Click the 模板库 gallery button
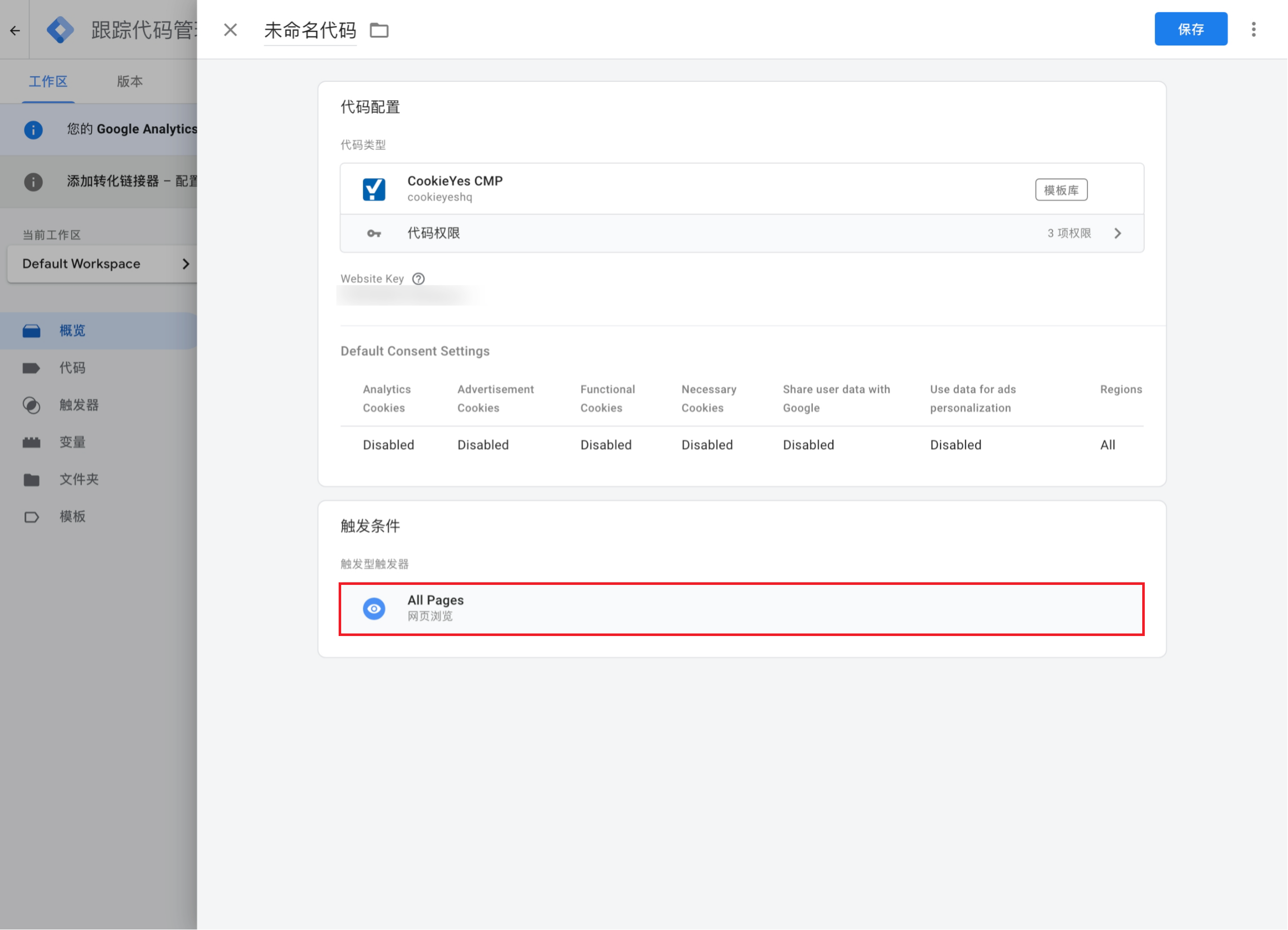This screenshot has height=930, width=1288. click(x=1061, y=190)
